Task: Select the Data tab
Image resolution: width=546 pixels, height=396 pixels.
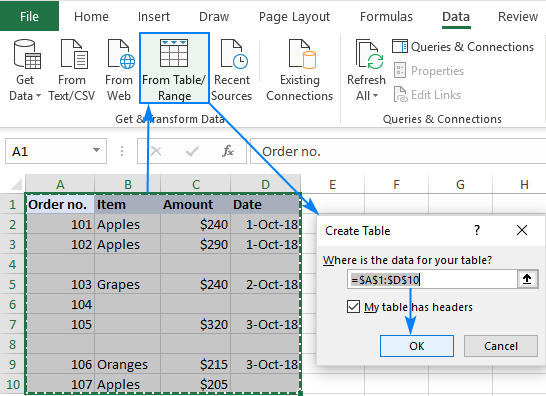Action: (x=456, y=16)
